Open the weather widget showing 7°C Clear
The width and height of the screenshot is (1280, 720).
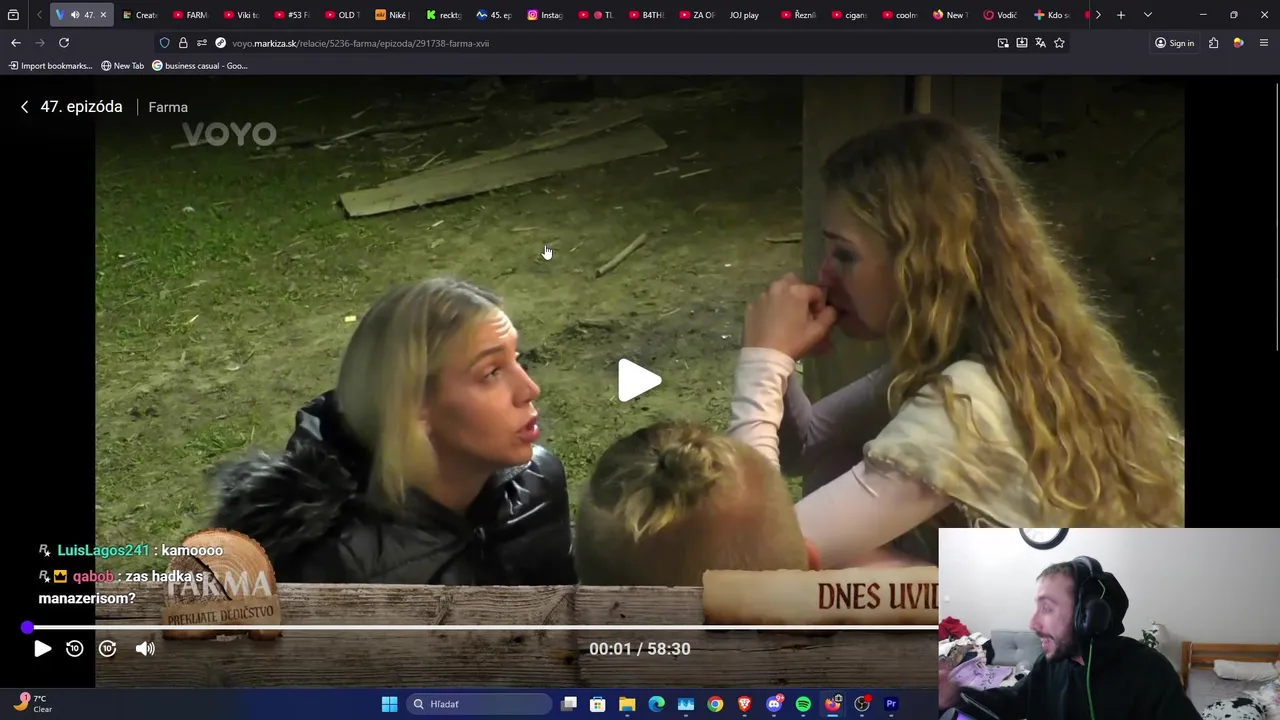(x=32, y=703)
